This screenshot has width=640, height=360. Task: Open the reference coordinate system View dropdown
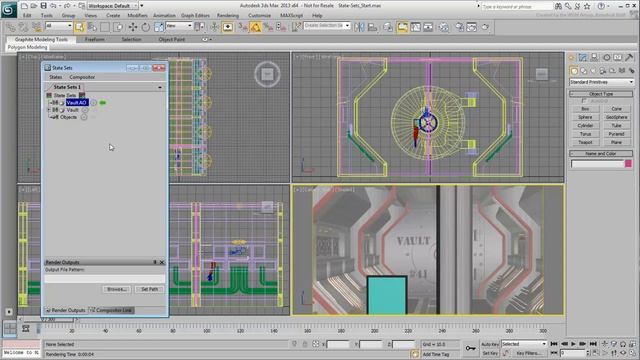179,25
